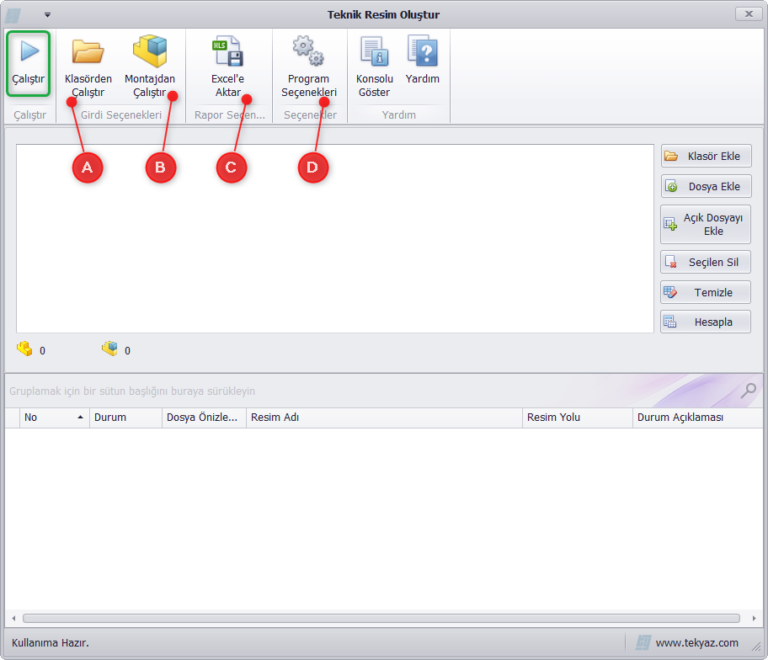Open Yardım help icon
The height and width of the screenshot is (660, 768).
[422, 51]
